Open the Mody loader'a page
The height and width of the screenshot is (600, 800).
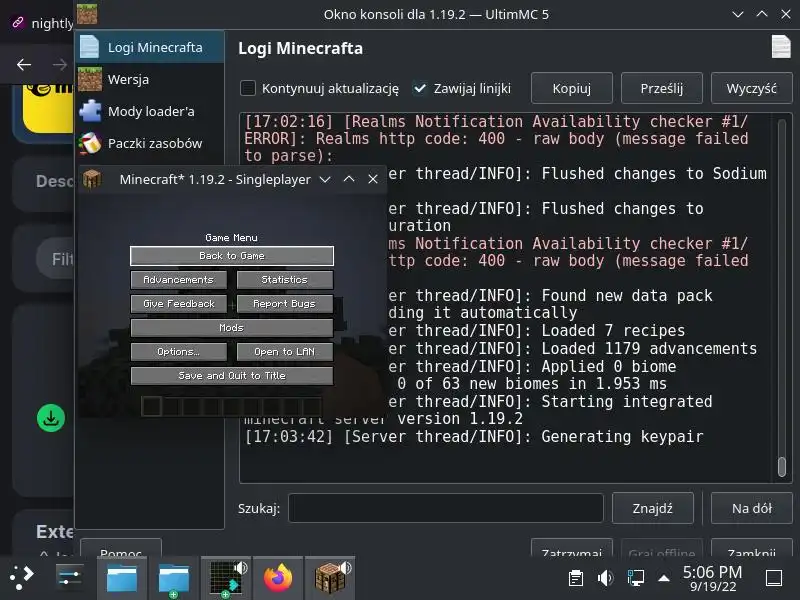point(149,111)
